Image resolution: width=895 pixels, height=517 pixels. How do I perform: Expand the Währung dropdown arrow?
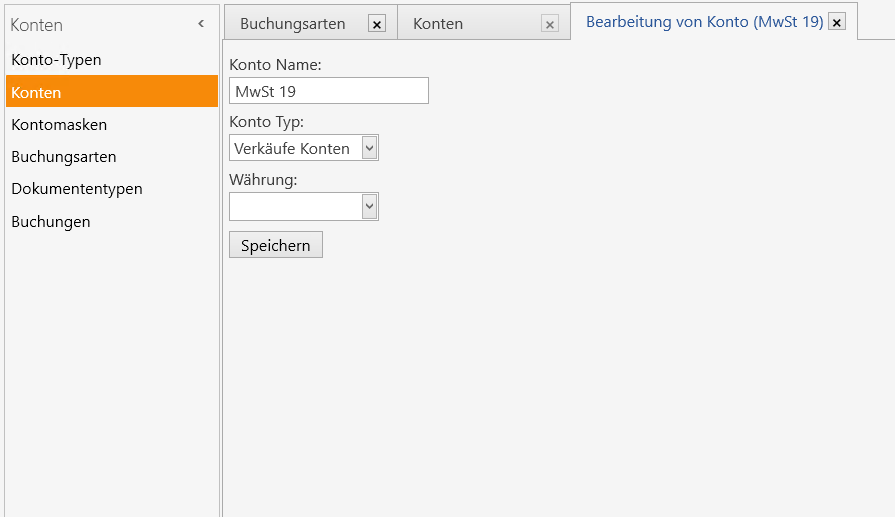click(369, 207)
